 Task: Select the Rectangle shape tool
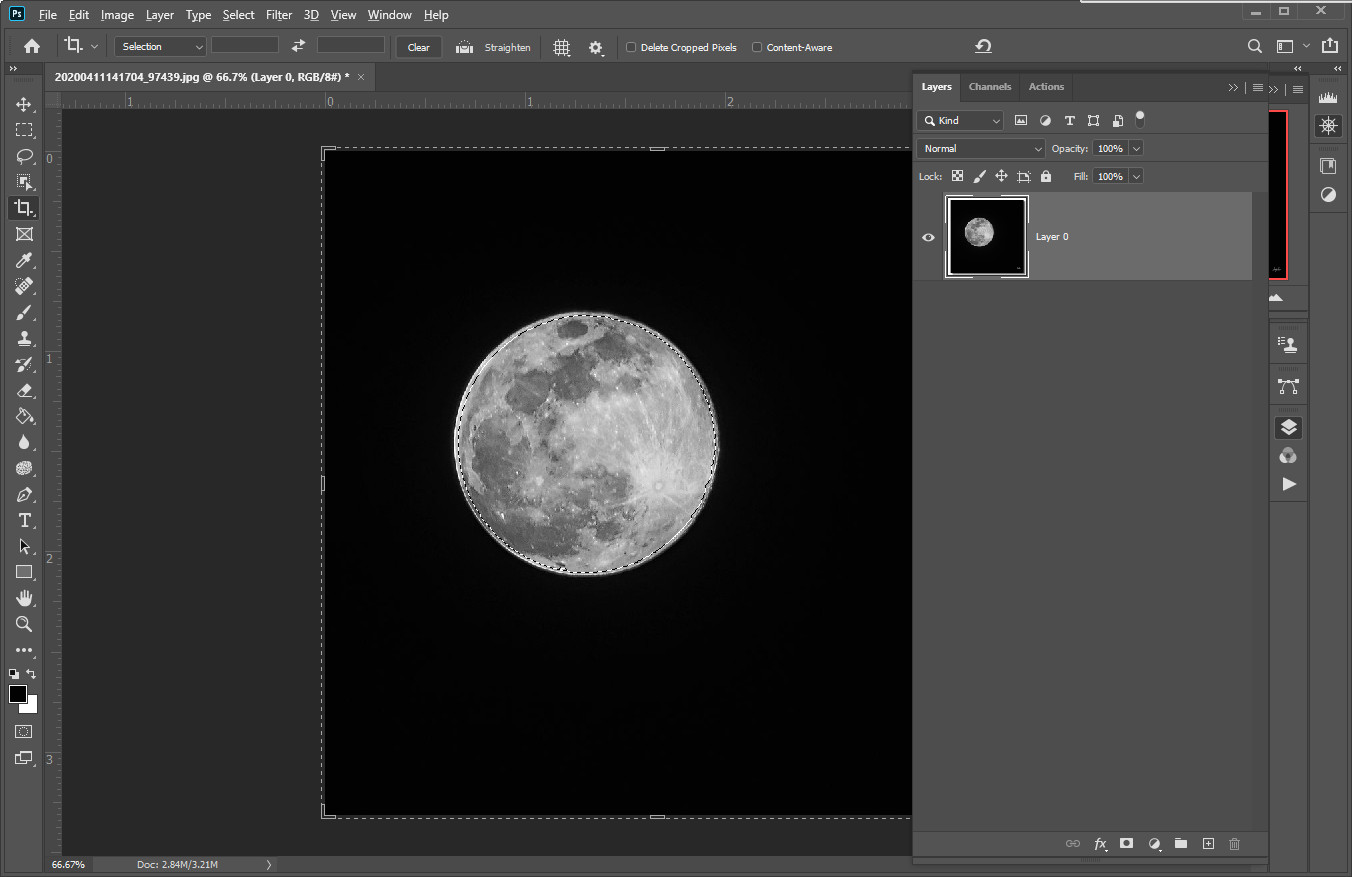(24, 572)
